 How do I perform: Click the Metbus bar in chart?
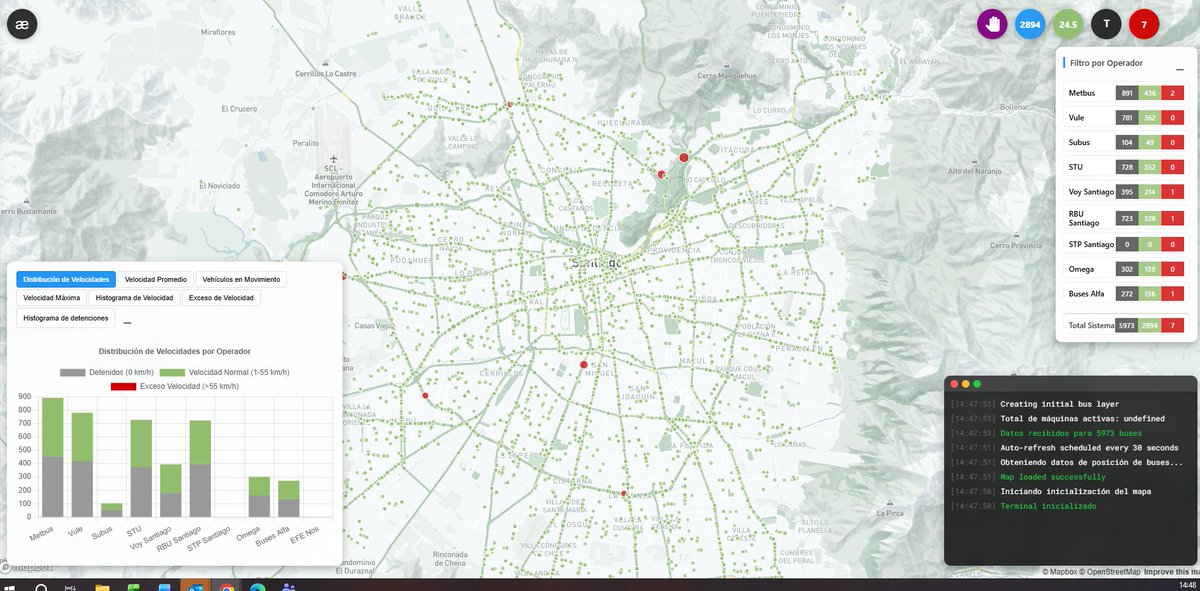53,457
